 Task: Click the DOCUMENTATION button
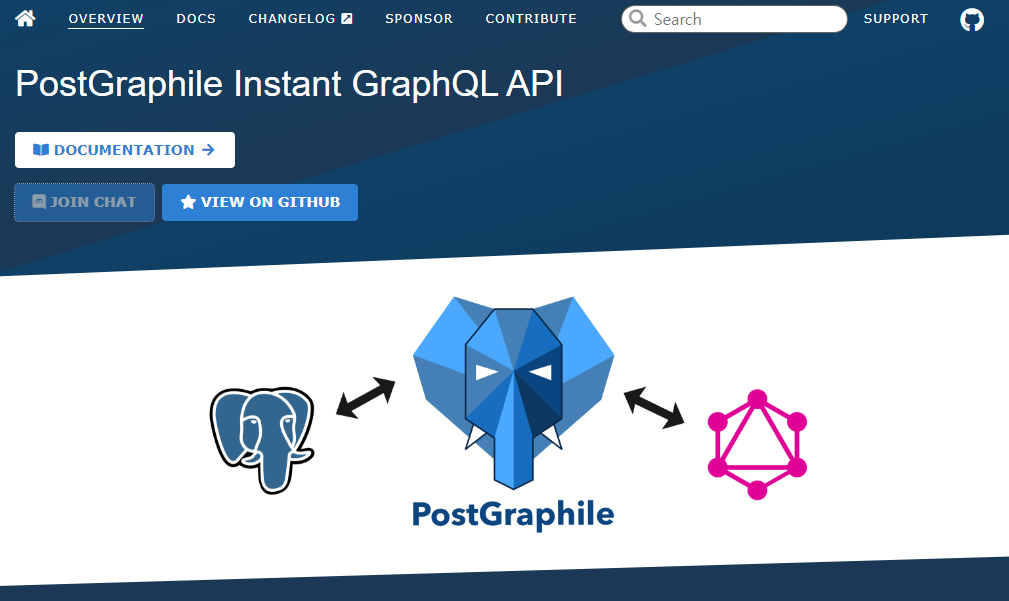point(124,149)
